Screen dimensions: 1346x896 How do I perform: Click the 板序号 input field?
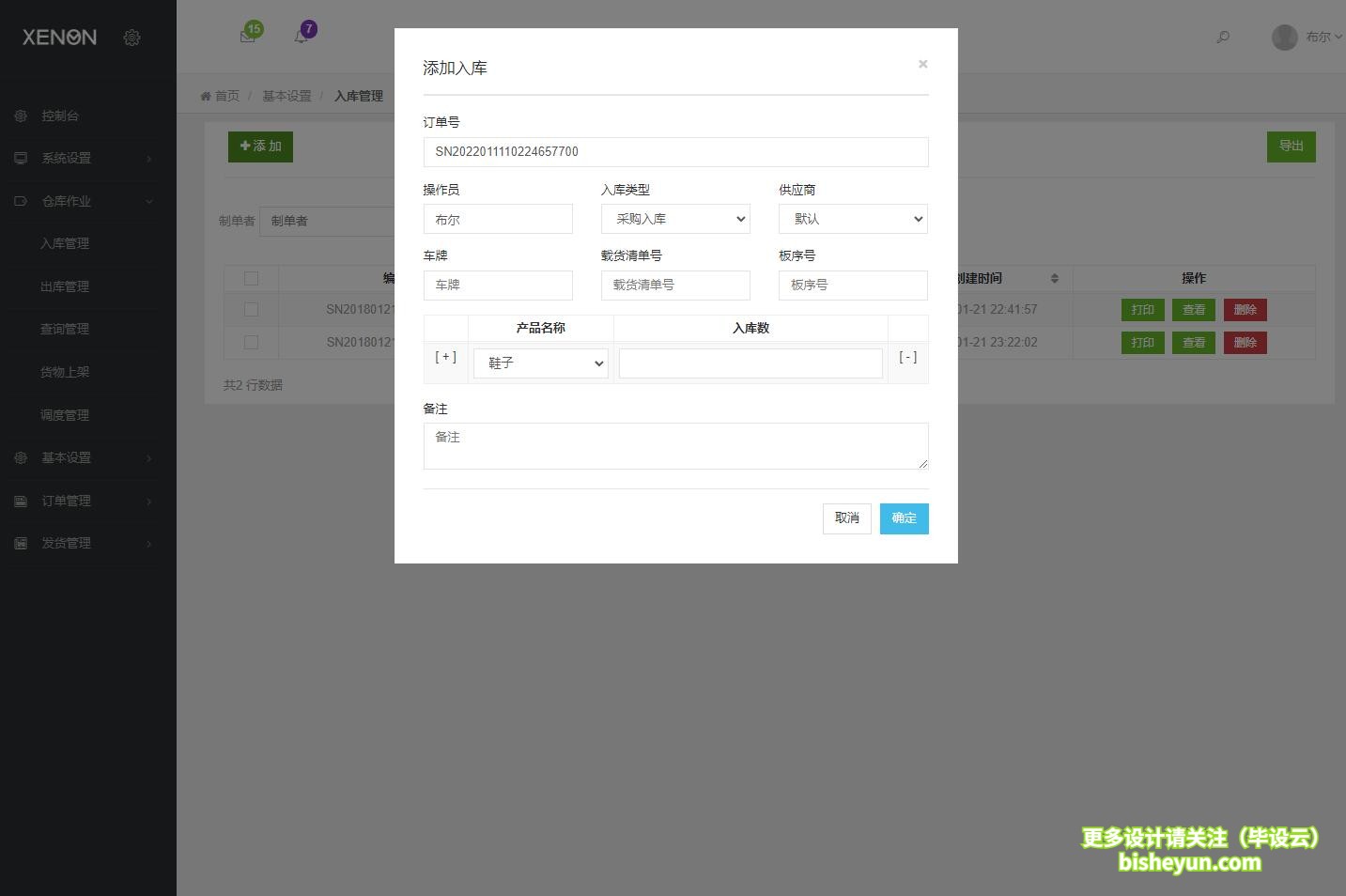[x=853, y=286]
